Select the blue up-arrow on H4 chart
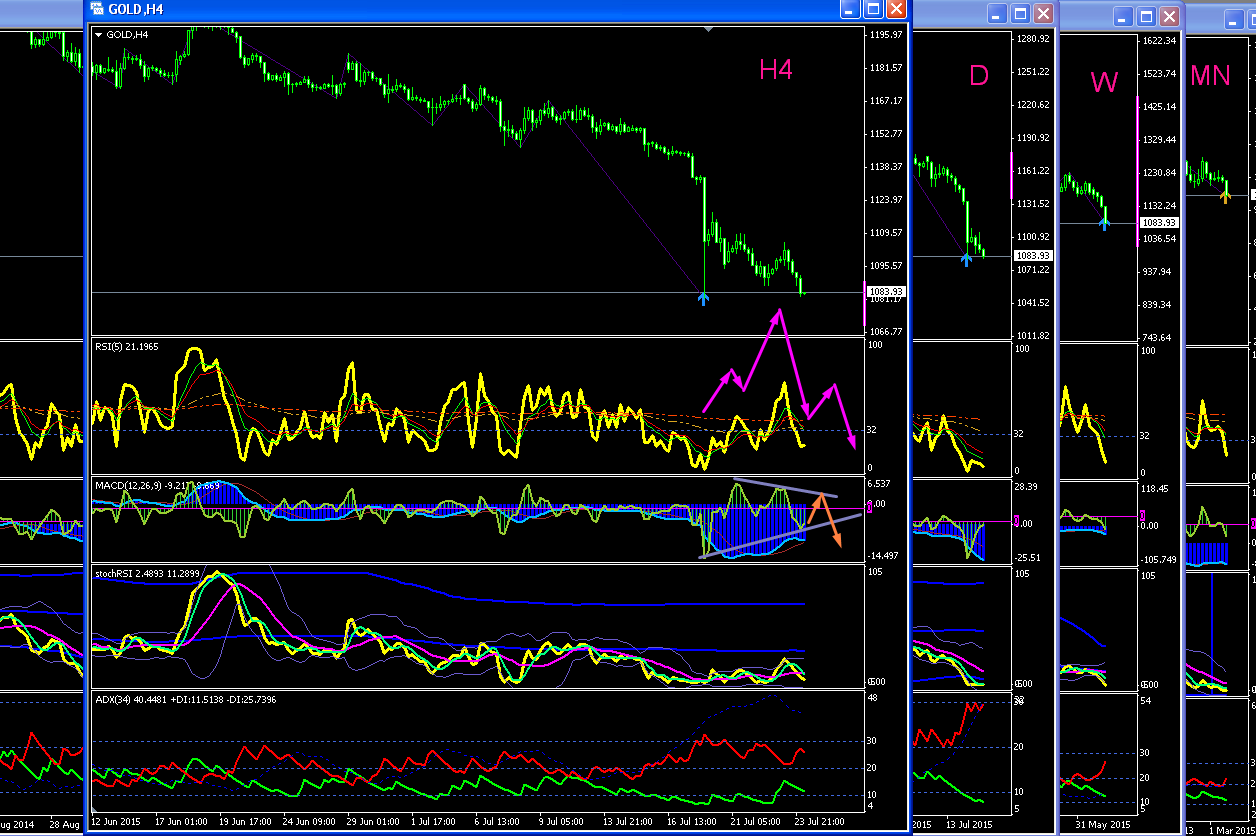The width and height of the screenshot is (1256, 836). click(x=704, y=298)
